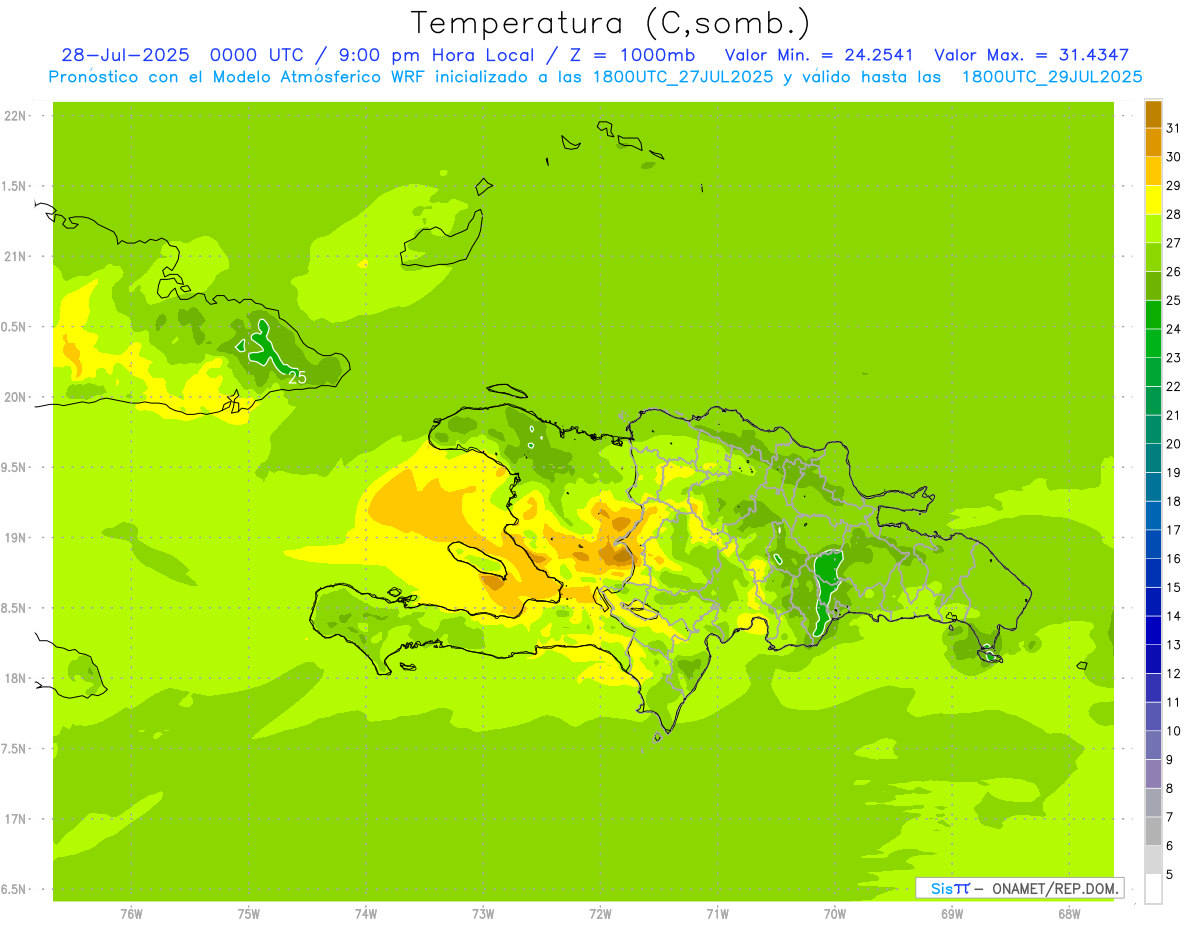Click the legend value "5"
The height and width of the screenshot is (927, 1200).
(x=1170, y=875)
